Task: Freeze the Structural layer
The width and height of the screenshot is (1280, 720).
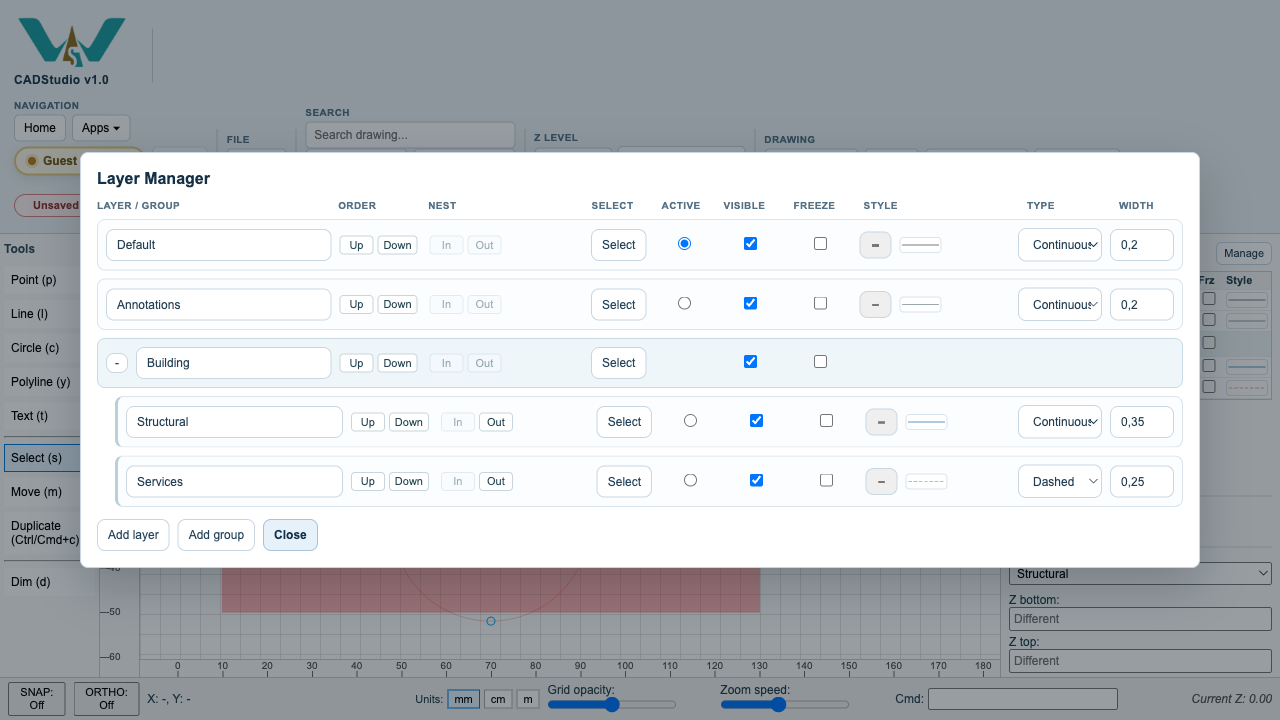Action: tap(826, 421)
